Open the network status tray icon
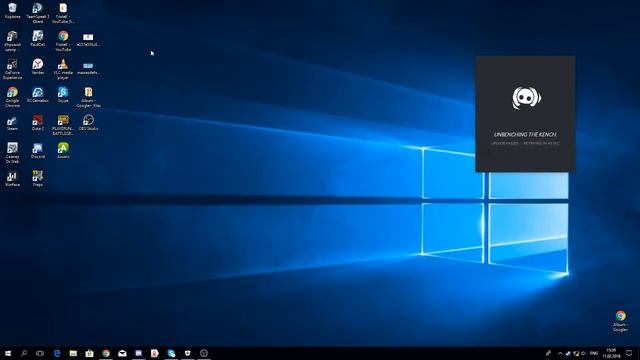The image size is (640, 360). 576,353
